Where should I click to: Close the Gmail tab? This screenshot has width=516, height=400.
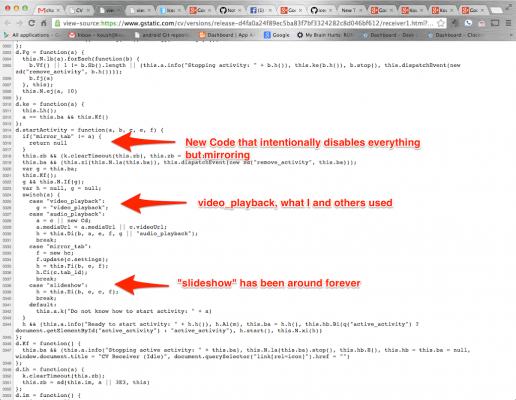point(58,10)
